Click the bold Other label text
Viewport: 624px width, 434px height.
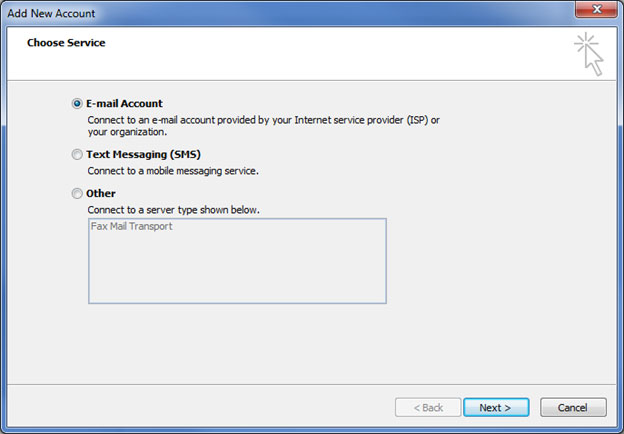101,193
